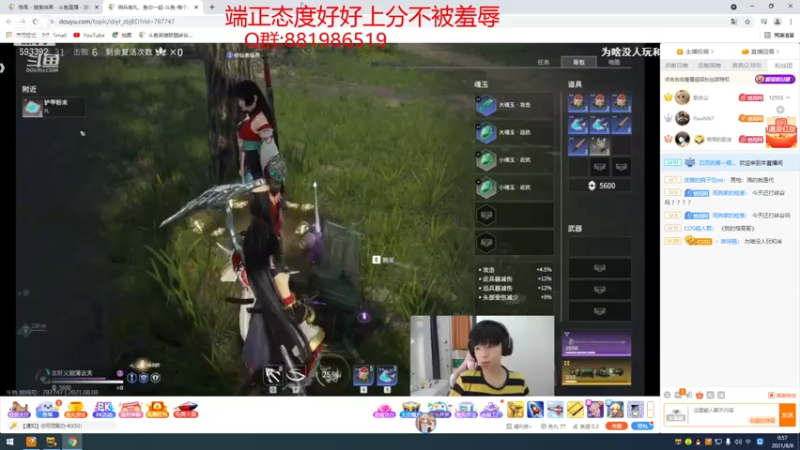Viewport: 800px width, 450px height.
Task: Switch to the first browser tab
Action: [x=52, y=7]
